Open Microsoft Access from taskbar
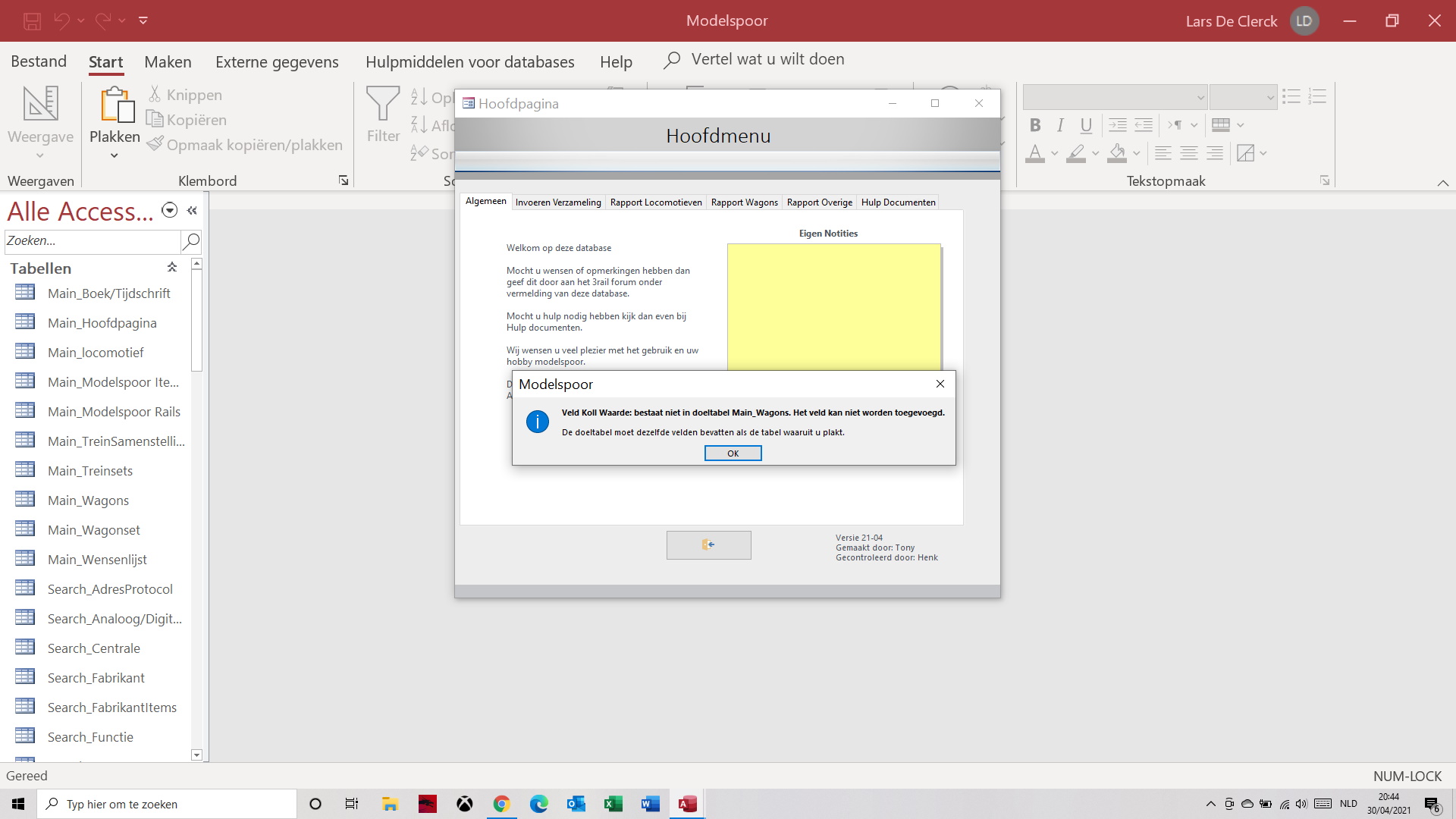This screenshot has height=819, width=1456. [x=688, y=804]
